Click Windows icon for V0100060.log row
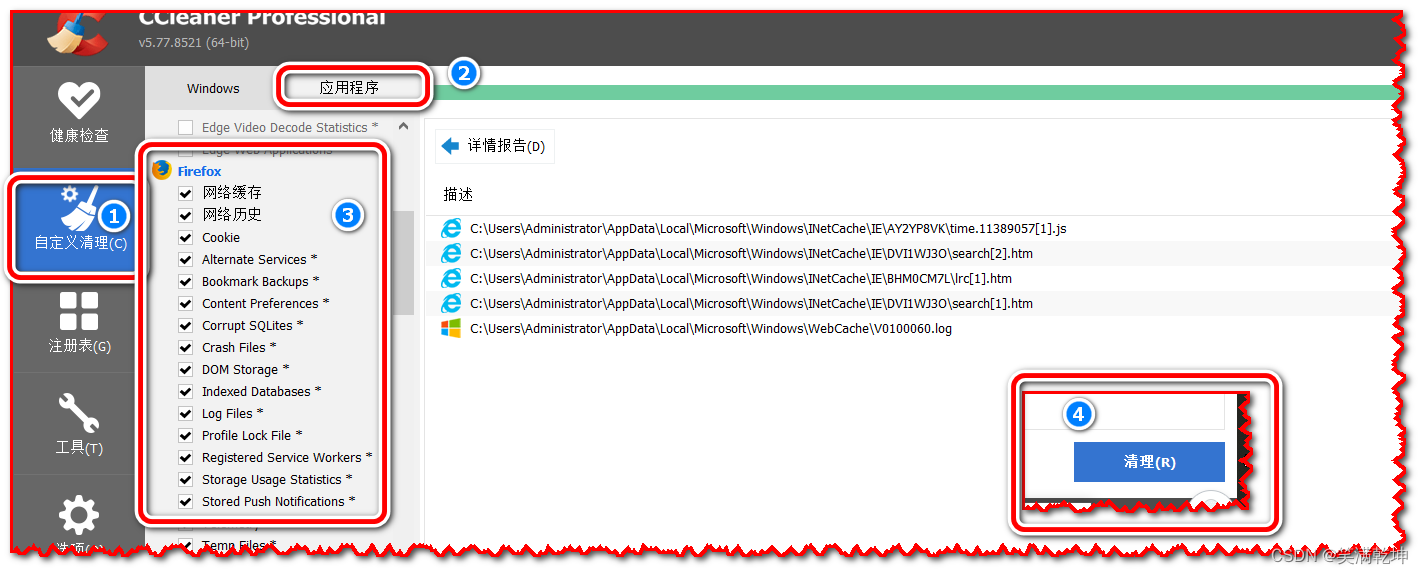Image resolution: width=1423 pixels, height=574 pixels. (x=452, y=328)
